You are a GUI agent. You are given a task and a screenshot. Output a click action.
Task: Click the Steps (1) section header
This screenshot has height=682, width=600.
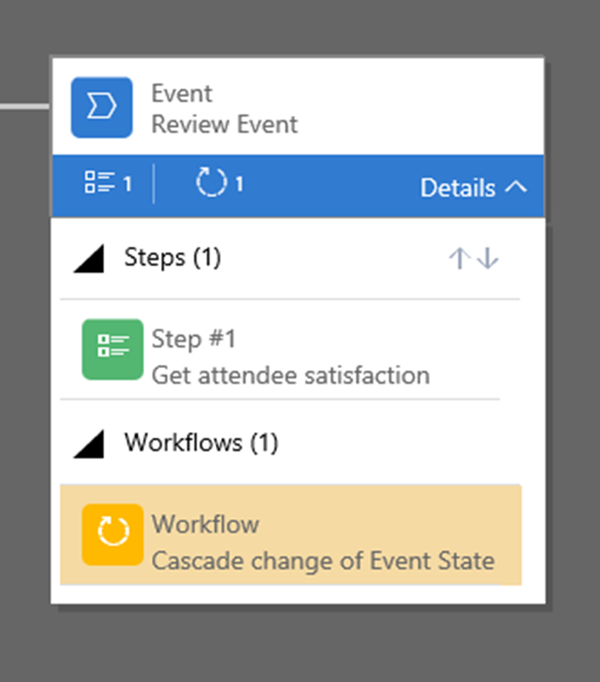[172, 258]
